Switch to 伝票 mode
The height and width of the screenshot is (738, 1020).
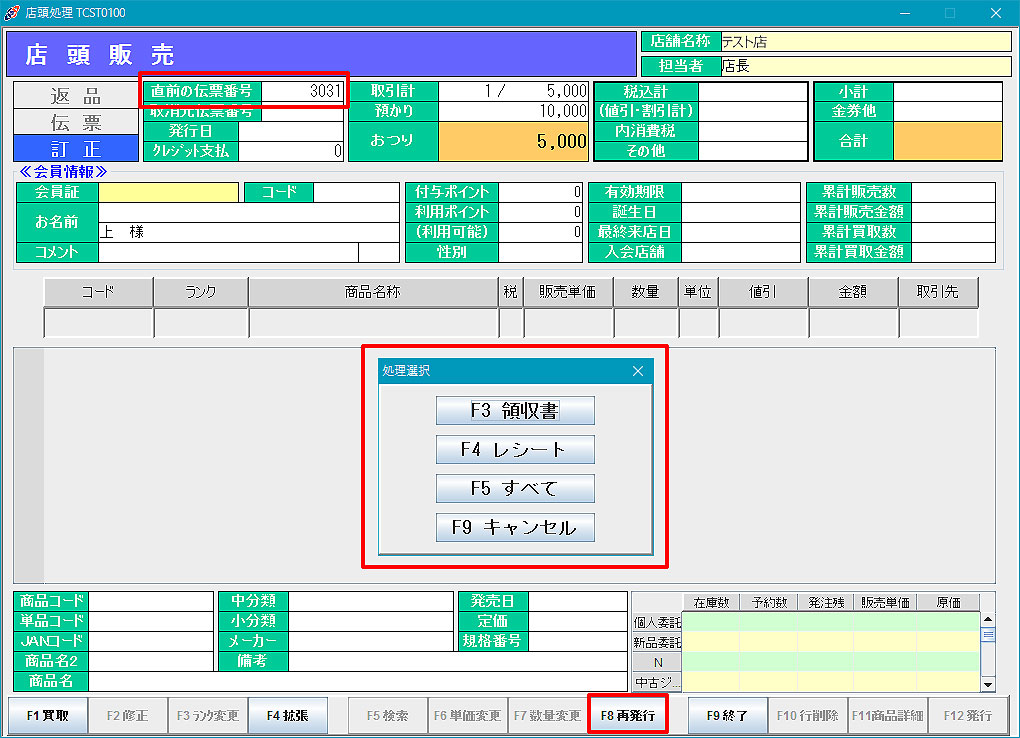pyautogui.click(x=76, y=122)
